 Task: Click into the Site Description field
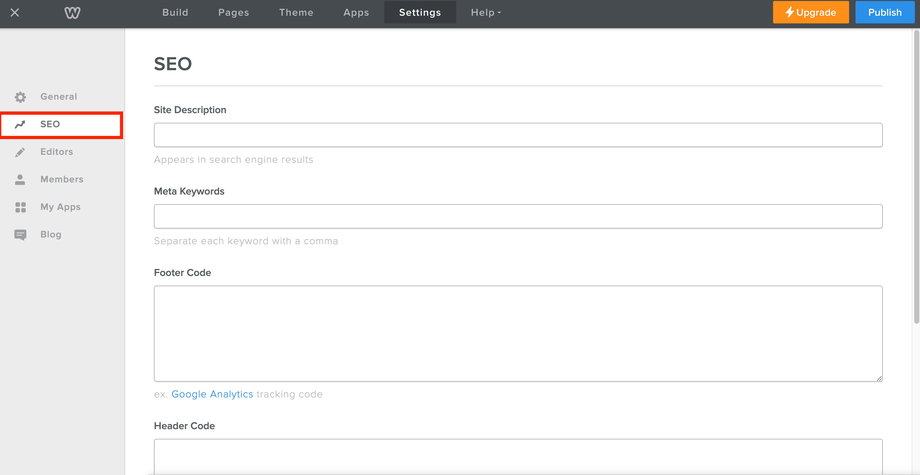coord(518,135)
